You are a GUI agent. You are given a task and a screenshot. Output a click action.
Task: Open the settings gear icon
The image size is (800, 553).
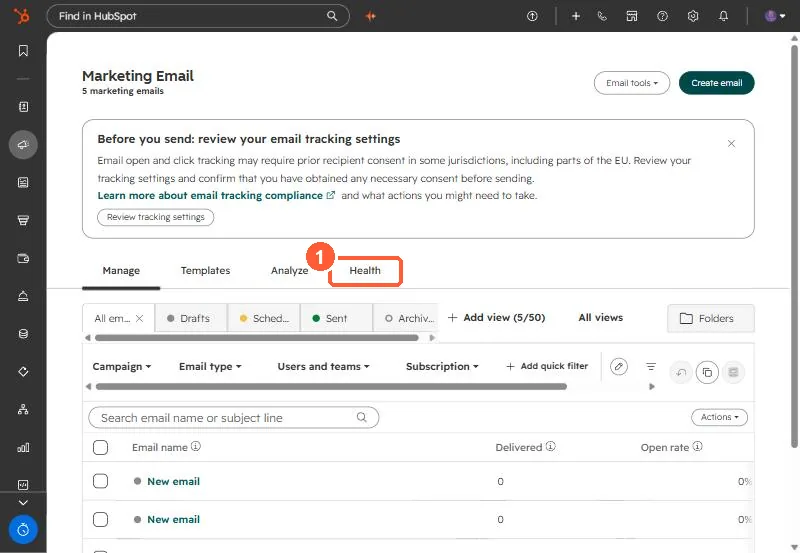click(x=692, y=16)
